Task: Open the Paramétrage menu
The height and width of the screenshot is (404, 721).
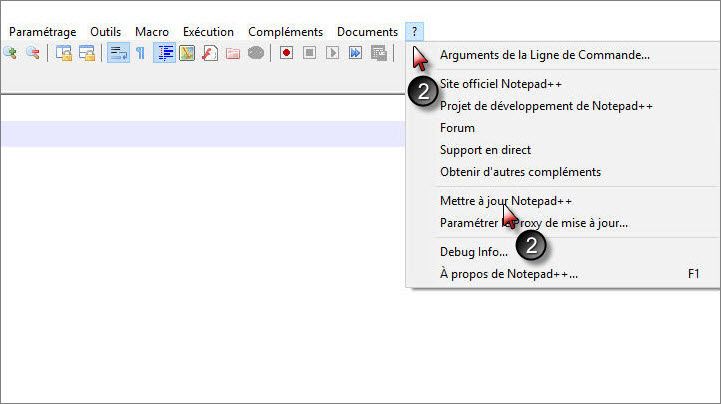Action: (x=43, y=32)
